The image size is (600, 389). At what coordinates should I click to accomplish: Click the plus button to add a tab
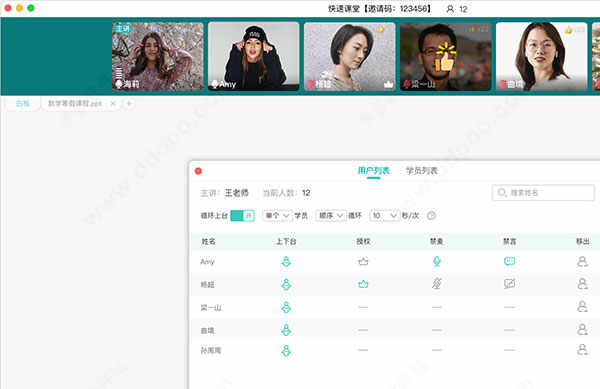click(129, 103)
